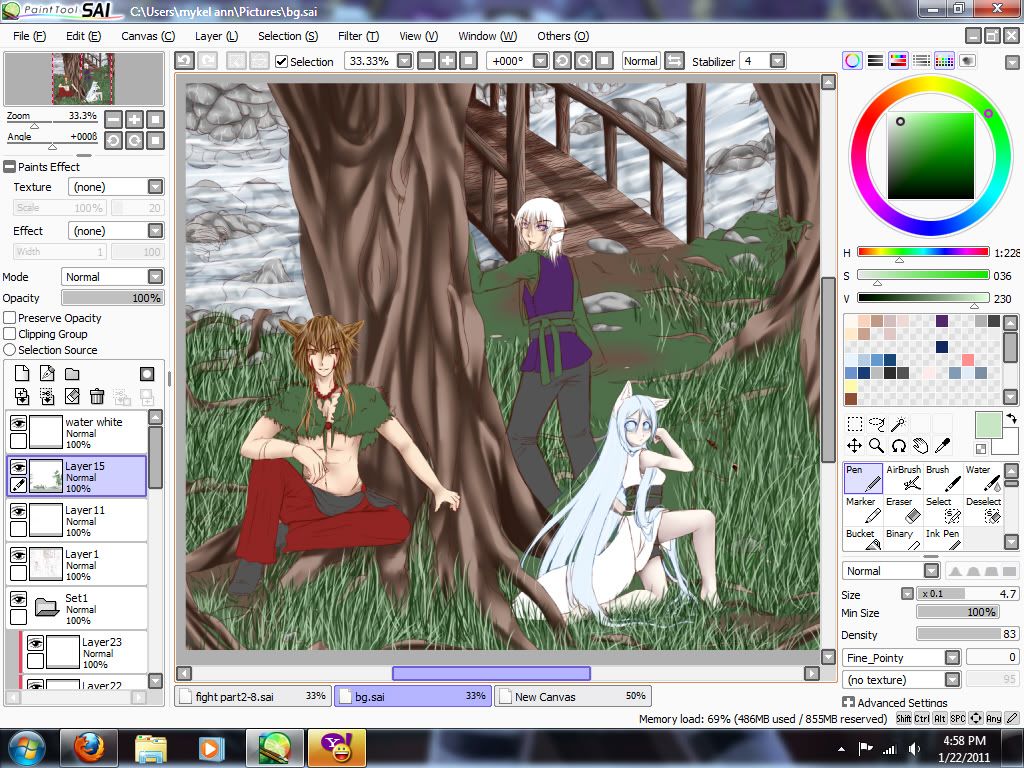Flip the canvas view horizontally

(x=674, y=61)
